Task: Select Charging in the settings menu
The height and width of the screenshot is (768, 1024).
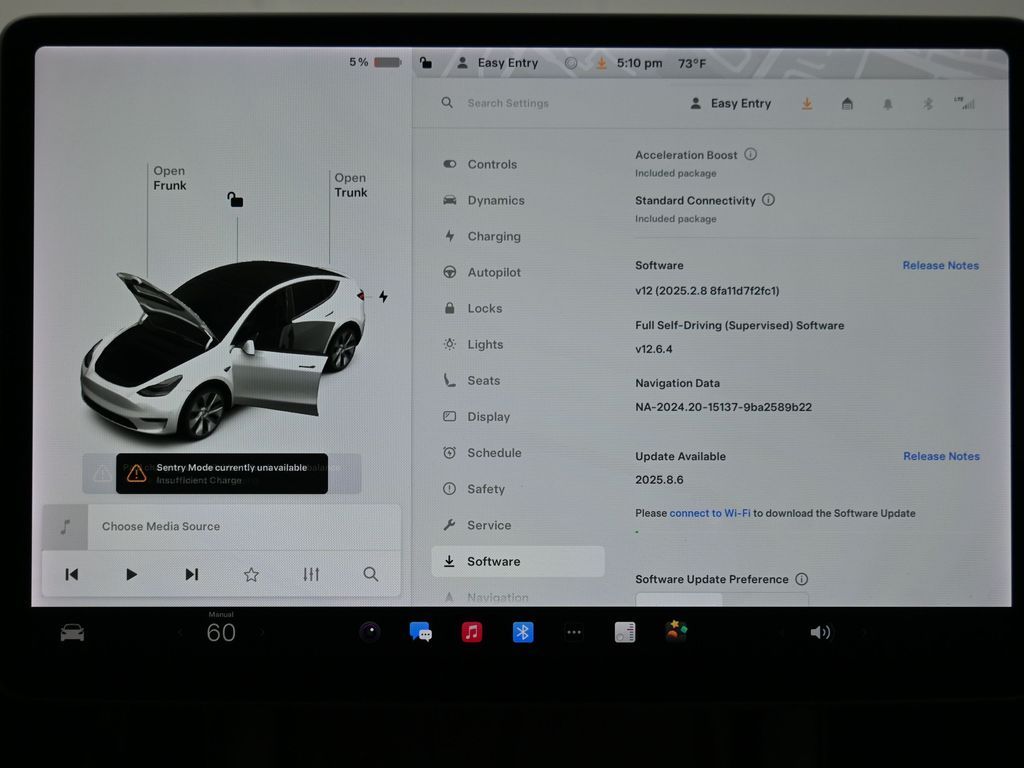Action: pos(494,237)
